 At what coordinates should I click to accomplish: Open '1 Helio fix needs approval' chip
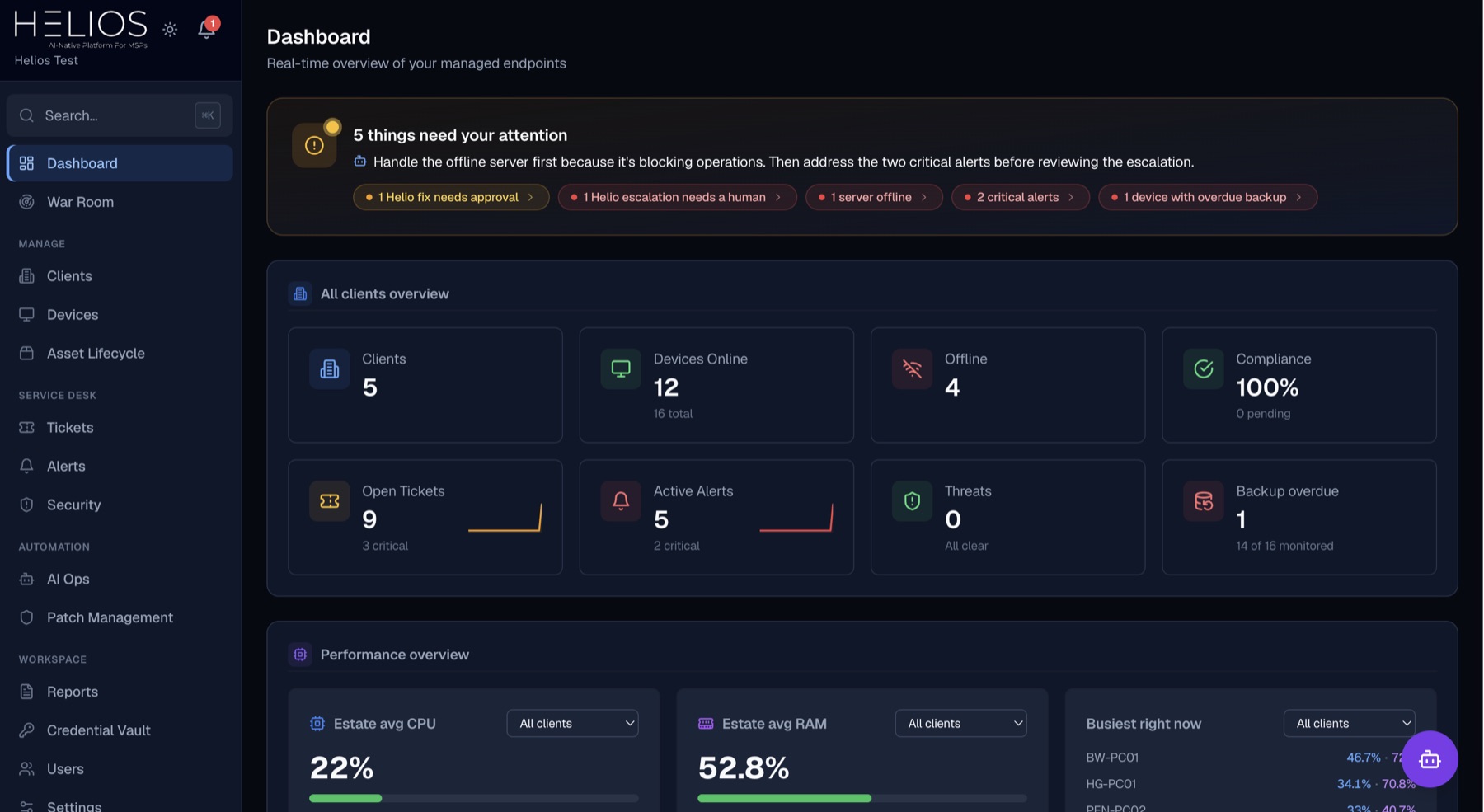451,198
